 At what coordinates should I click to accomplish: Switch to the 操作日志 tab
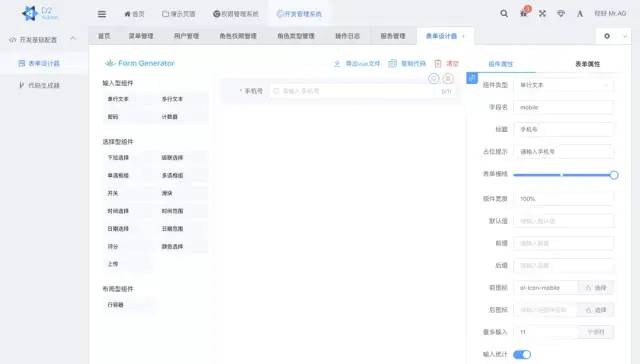[x=348, y=36]
